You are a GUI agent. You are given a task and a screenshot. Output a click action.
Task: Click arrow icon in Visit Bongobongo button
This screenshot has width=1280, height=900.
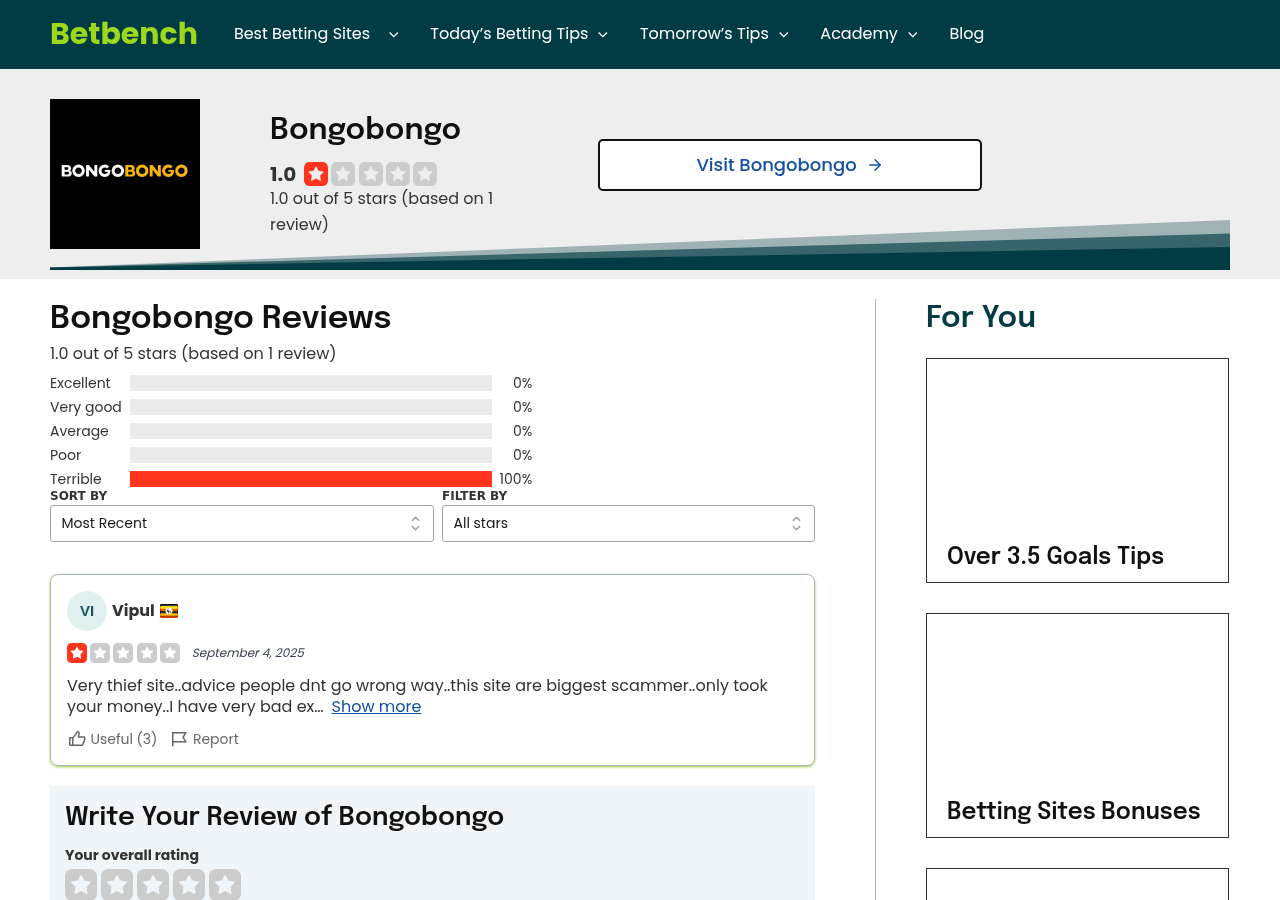click(875, 165)
